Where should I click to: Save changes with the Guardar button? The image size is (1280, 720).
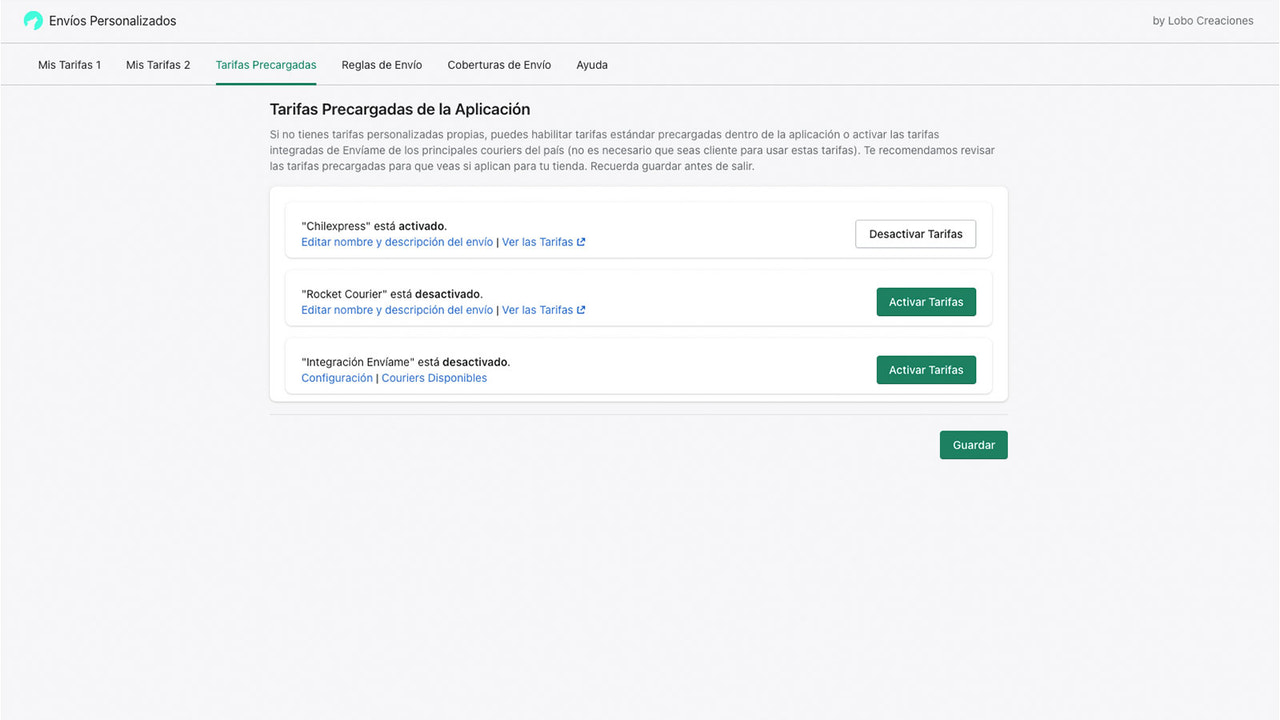973,445
